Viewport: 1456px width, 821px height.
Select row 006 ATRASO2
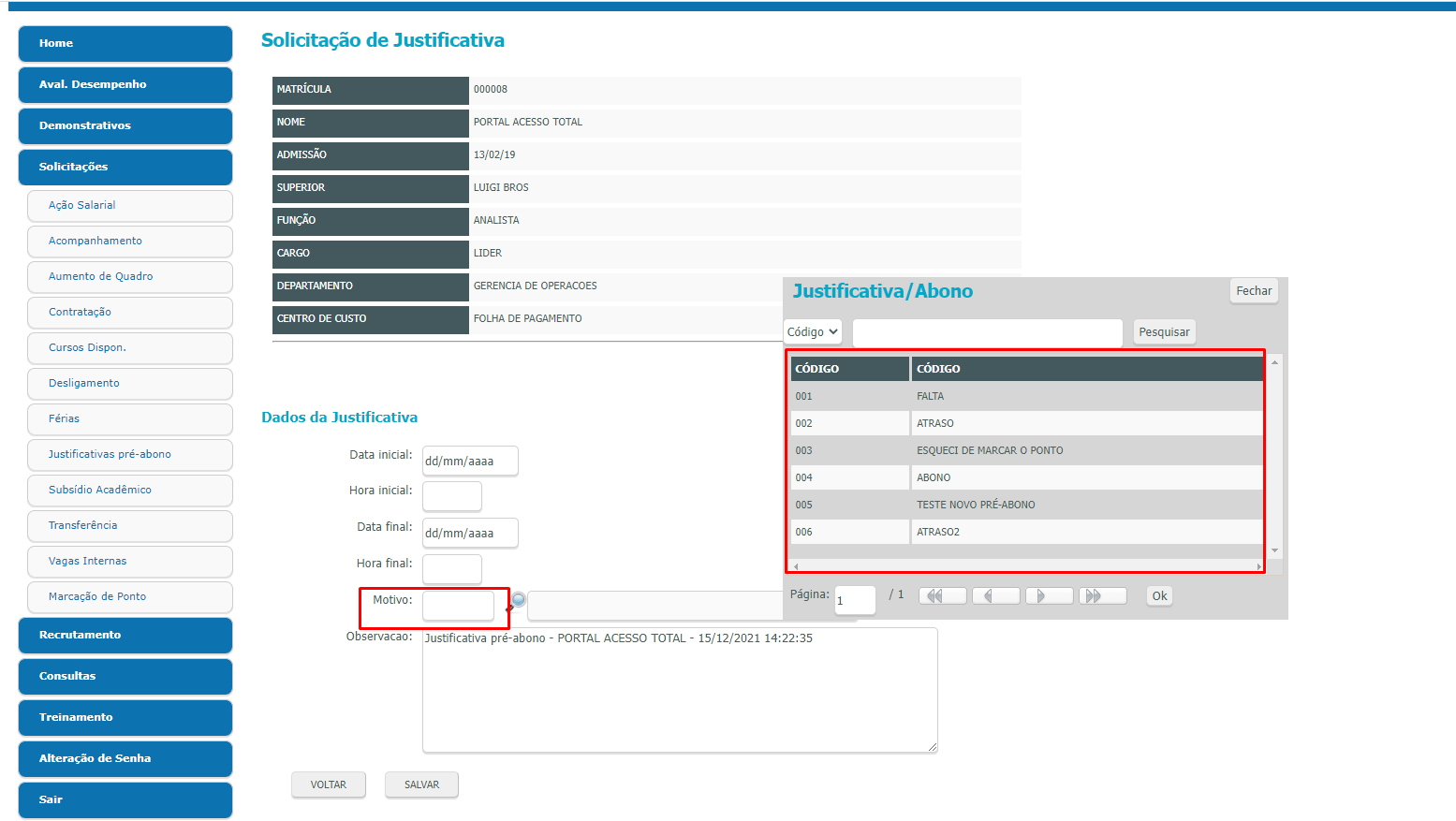(x=1026, y=532)
